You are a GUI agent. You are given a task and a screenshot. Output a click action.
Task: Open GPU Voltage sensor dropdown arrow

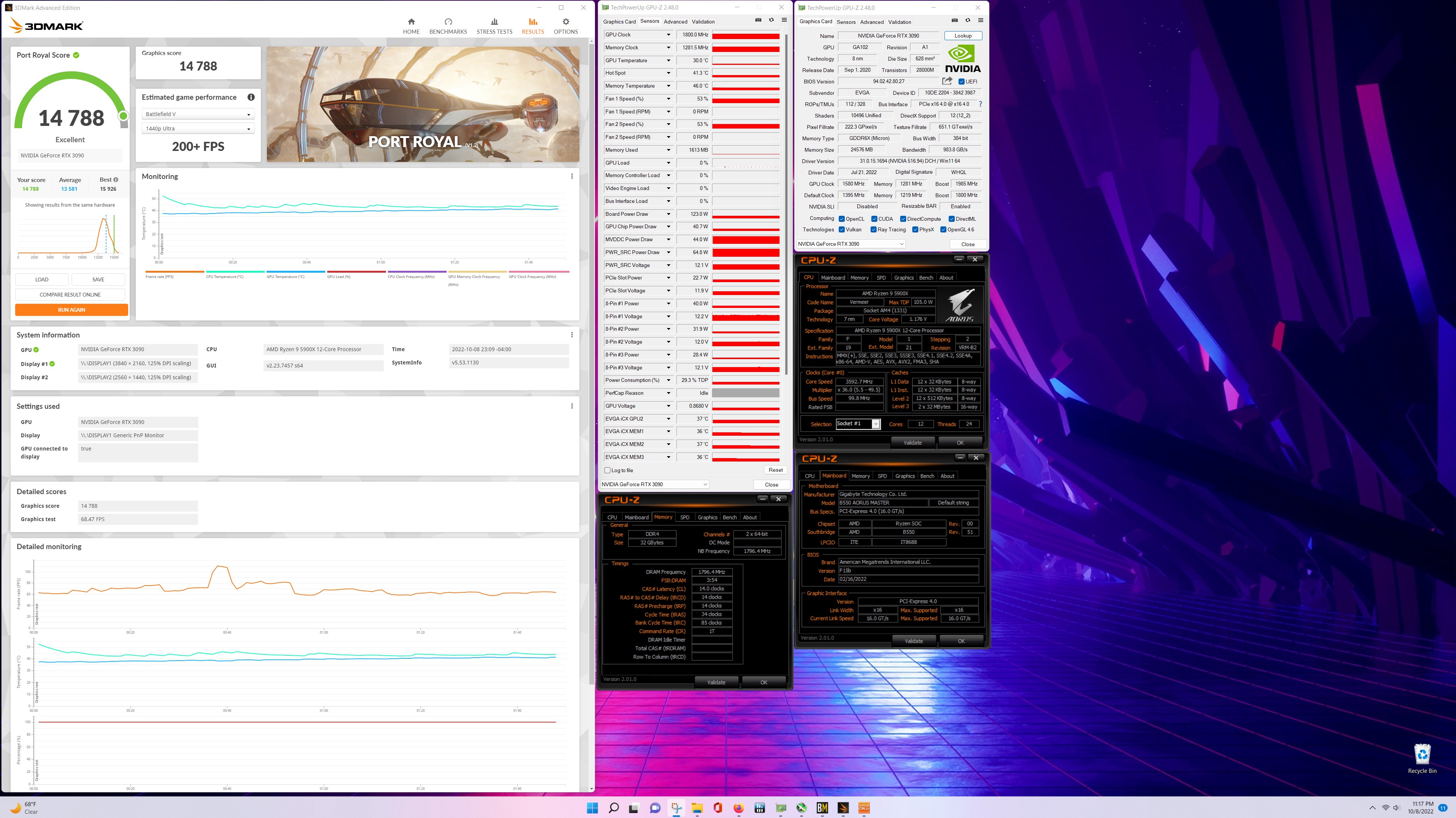coord(668,406)
